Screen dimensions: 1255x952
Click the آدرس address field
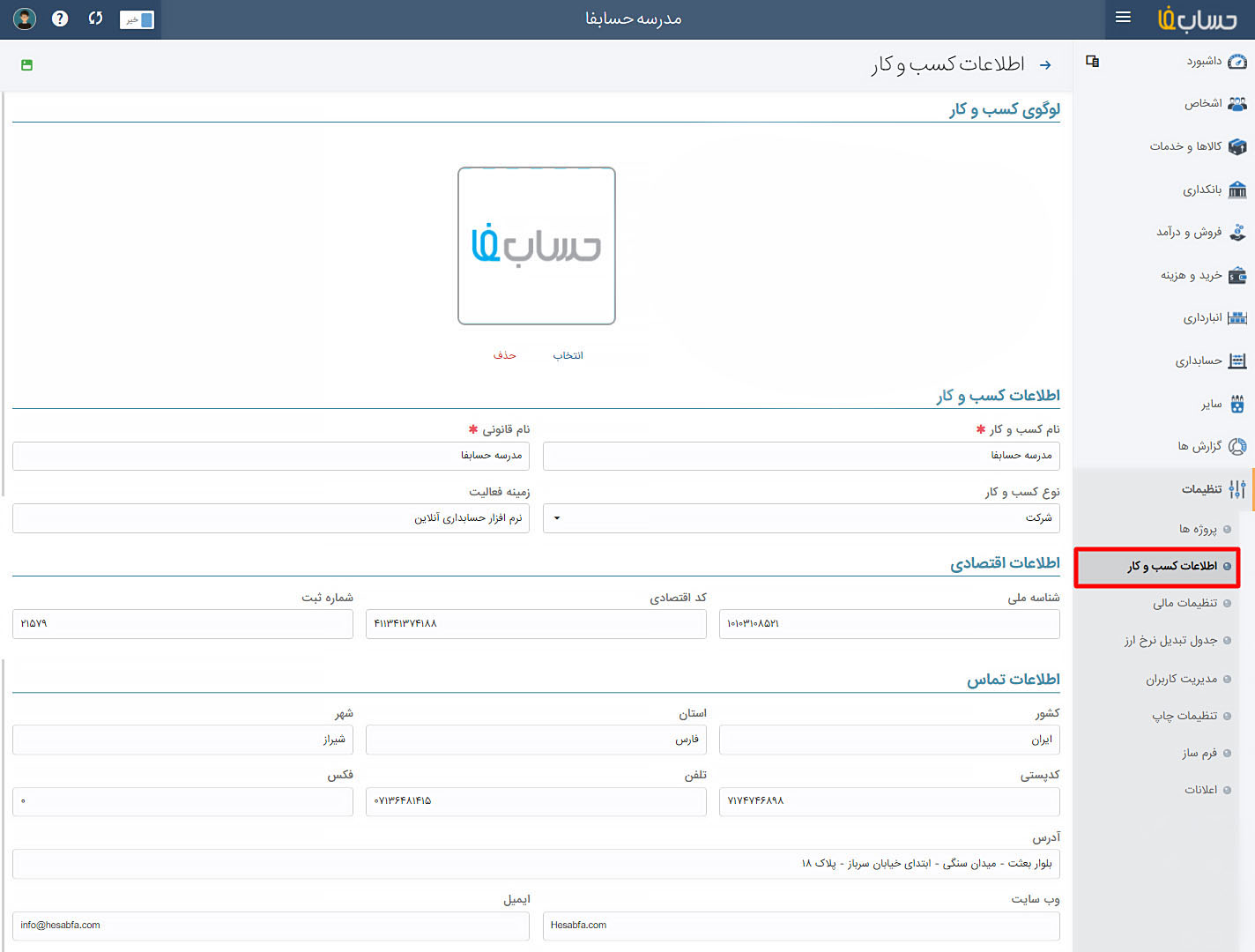tap(536, 864)
